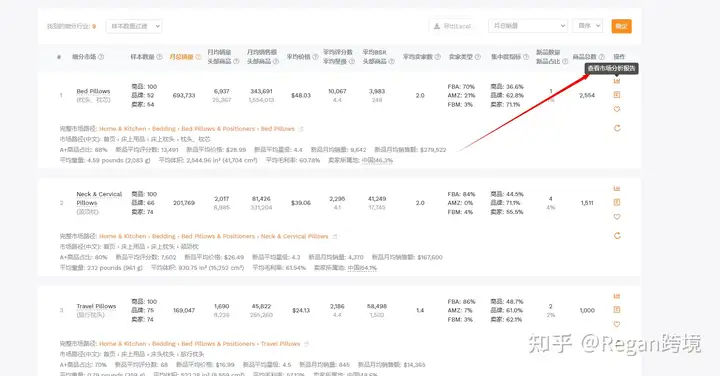
Task: Open Bedding link in Travel Pillows path
Action: tap(164, 344)
